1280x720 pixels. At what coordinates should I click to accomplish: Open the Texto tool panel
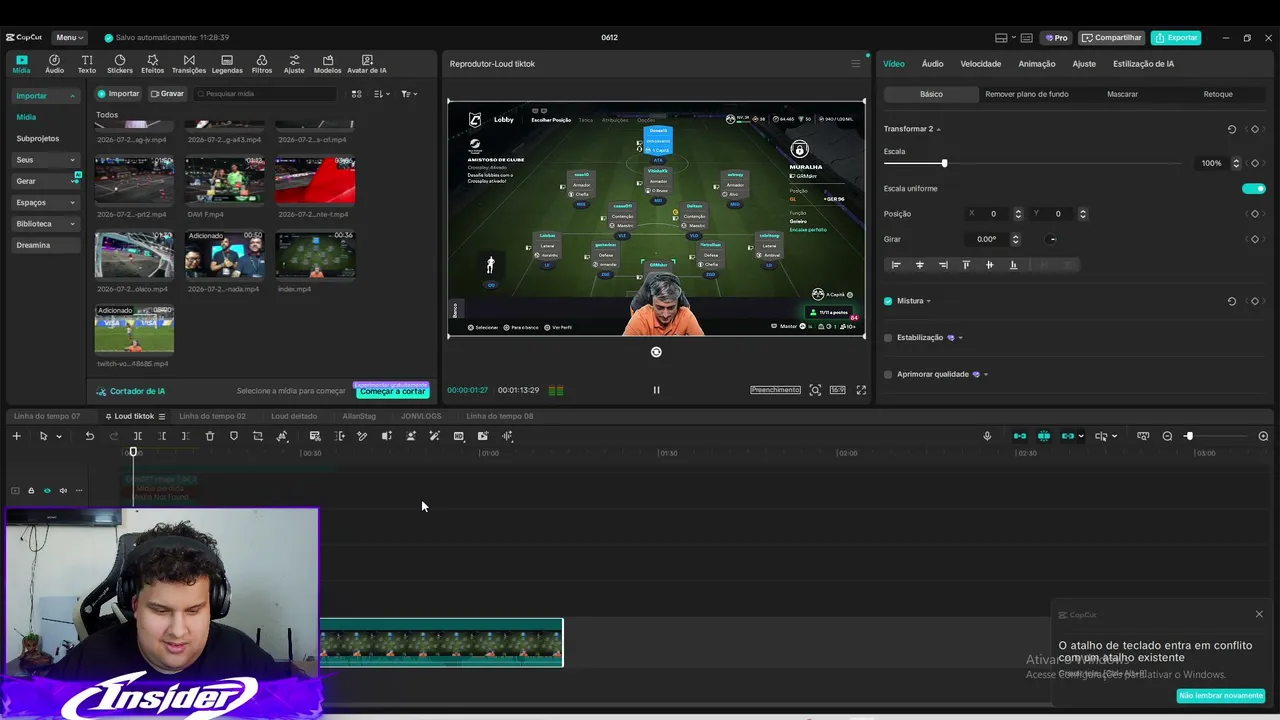pos(87,64)
